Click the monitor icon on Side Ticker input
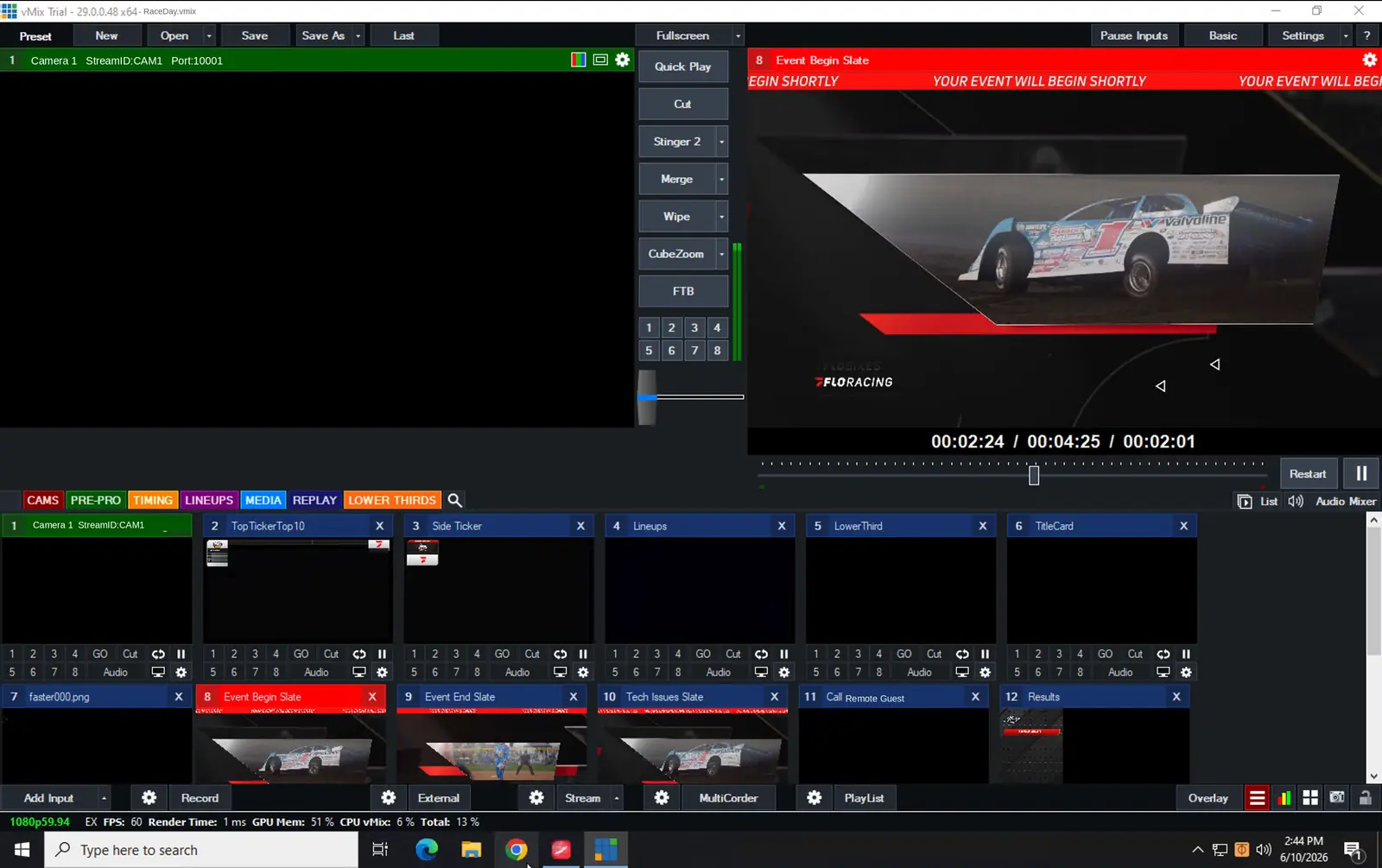Image resolution: width=1382 pixels, height=868 pixels. 560,672
